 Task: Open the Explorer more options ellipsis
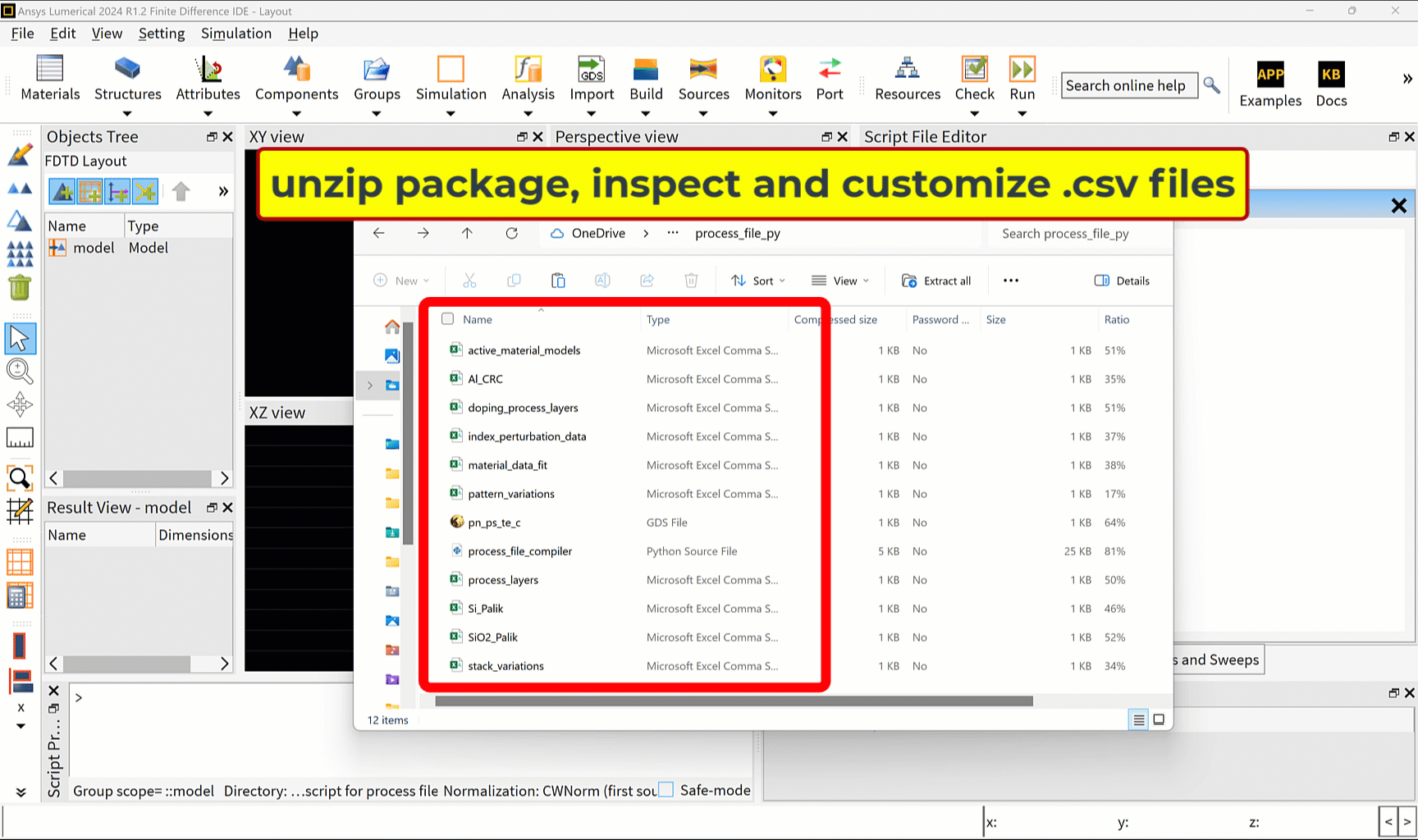pyautogui.click(x=1011, y=281)
